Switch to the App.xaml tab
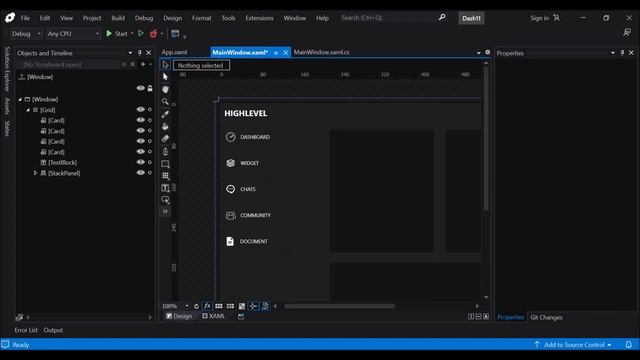 [174, 52]
